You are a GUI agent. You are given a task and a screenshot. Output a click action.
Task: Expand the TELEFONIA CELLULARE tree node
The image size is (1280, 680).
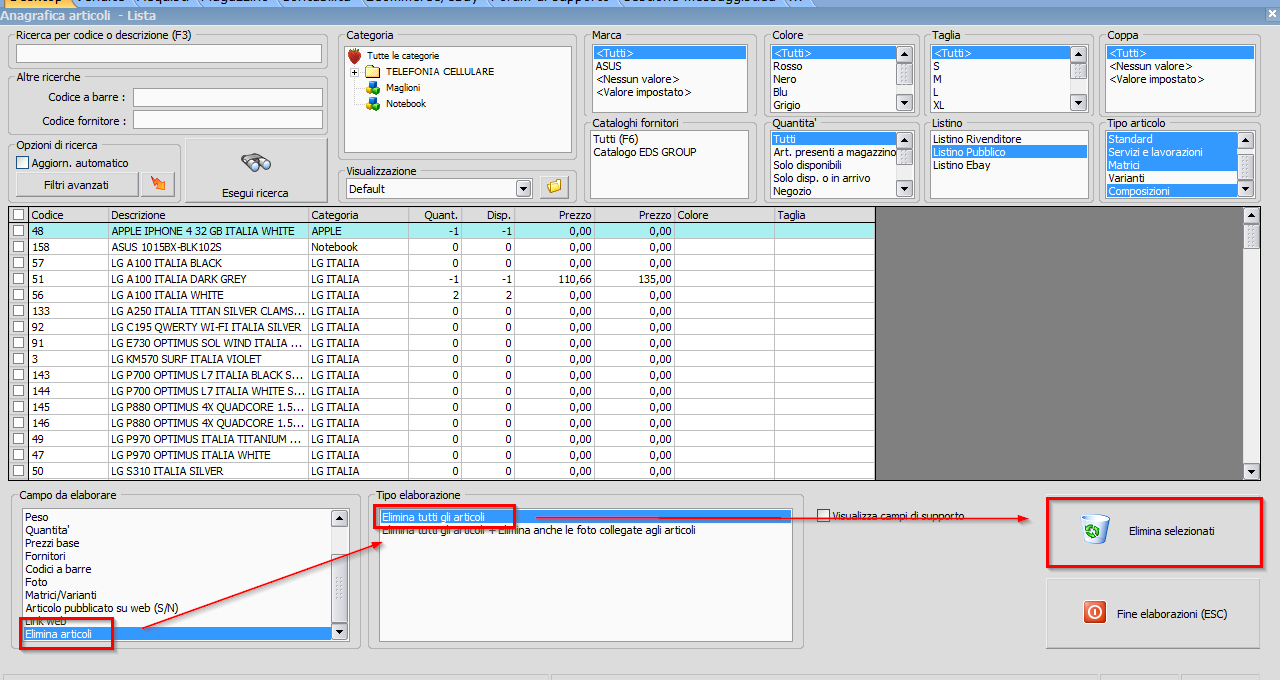pos(354,72)
